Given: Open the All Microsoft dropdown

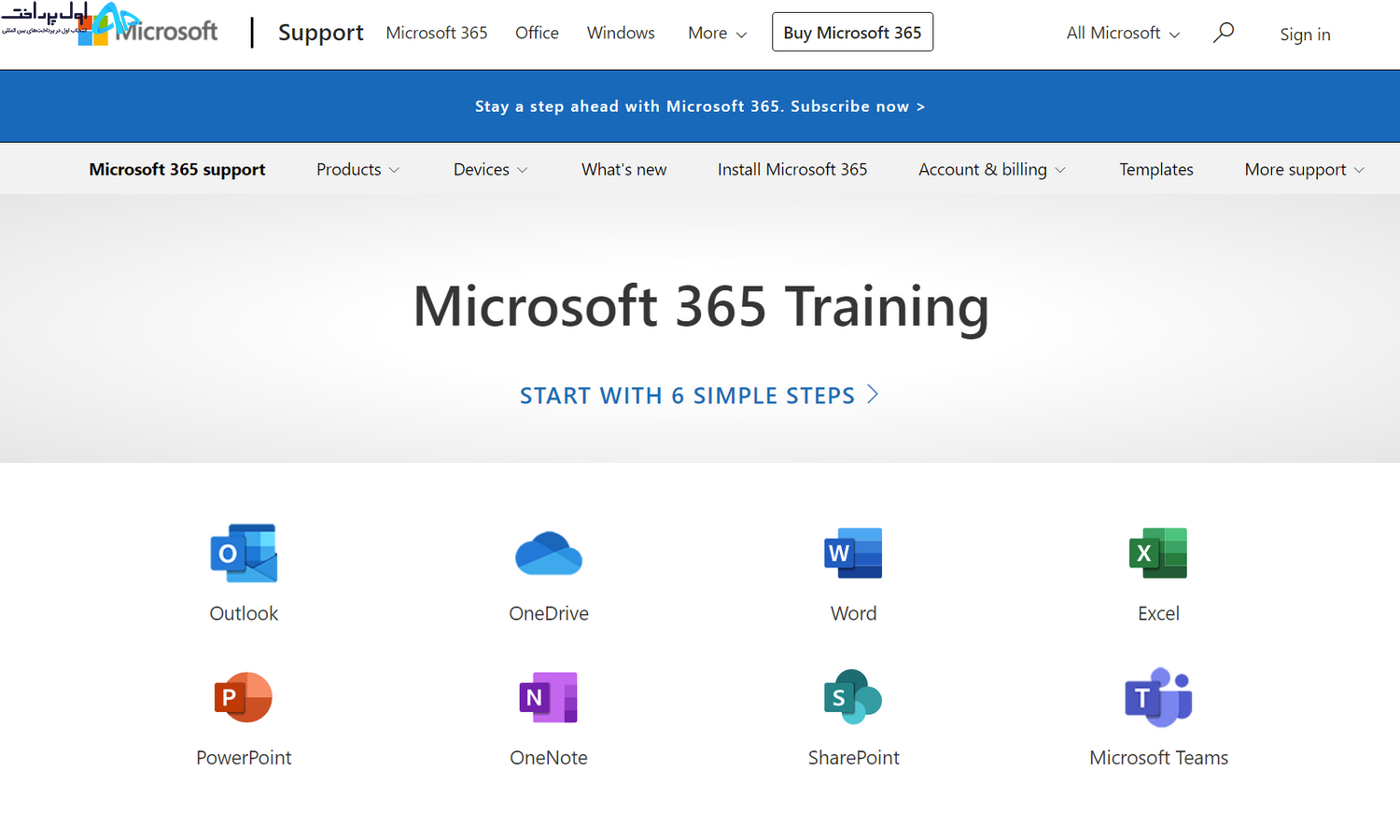Looking at the screenshot, I should point(1123,33).
